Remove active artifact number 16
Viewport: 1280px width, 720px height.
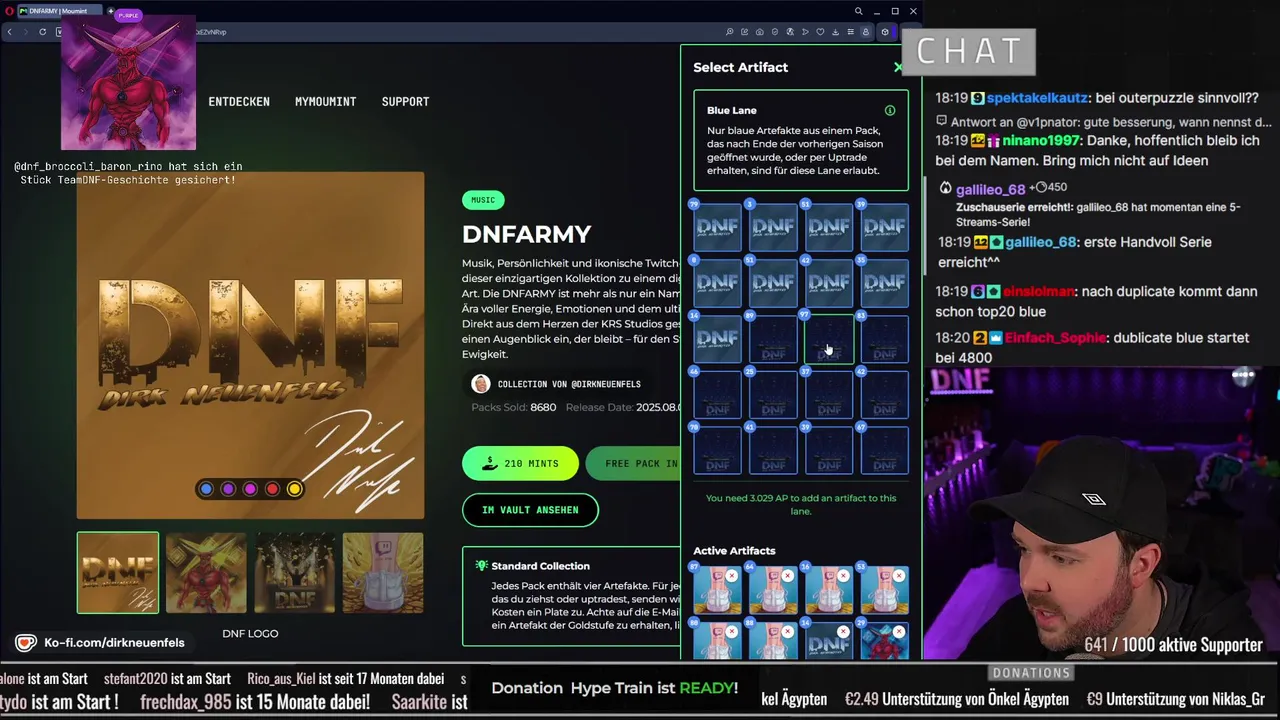(x=843, y=576)
